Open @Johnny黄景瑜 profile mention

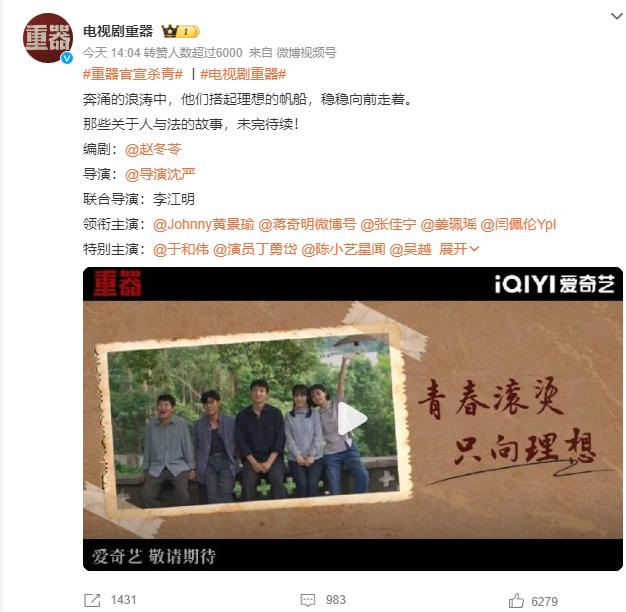click(204, 224)
